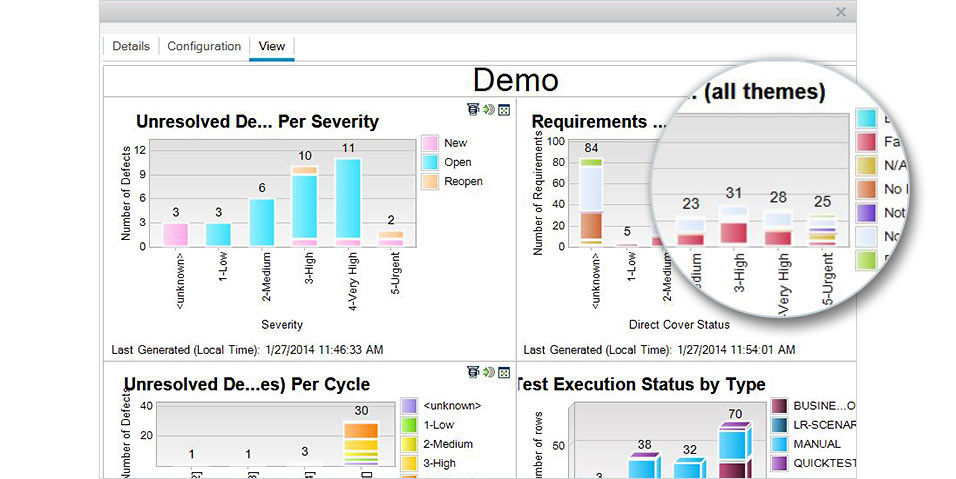Click the unknown bar labeled 84
956x479 pixels.
591,202
